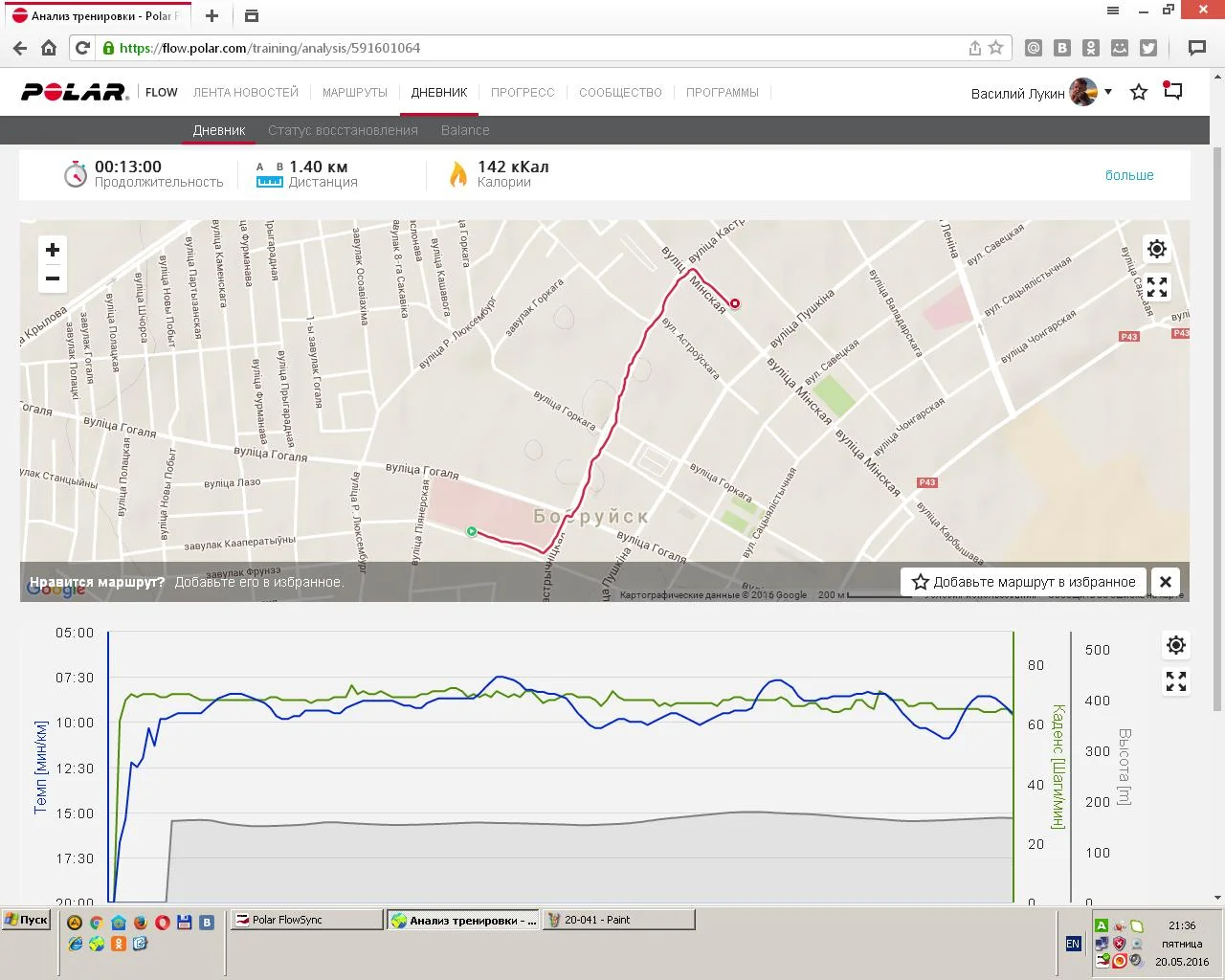The image size is (1225, 980).
Task: Open the МАРШРУТЫ menu
Action: pyautogui.click(x=355, y=93)
